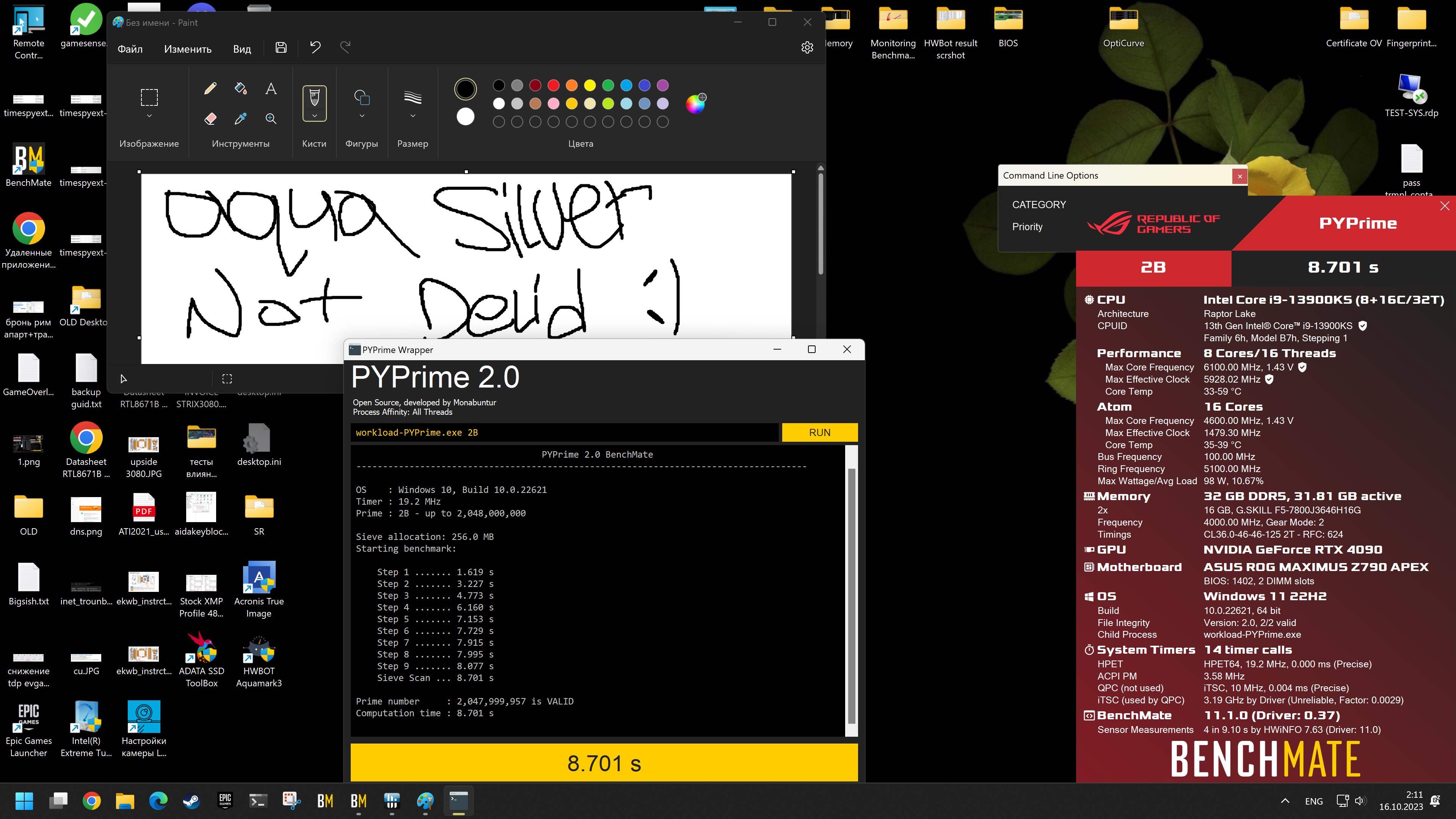Screen dimensions: 1456x819
Task: Open Windows Start menu
Action: [24, 801]
